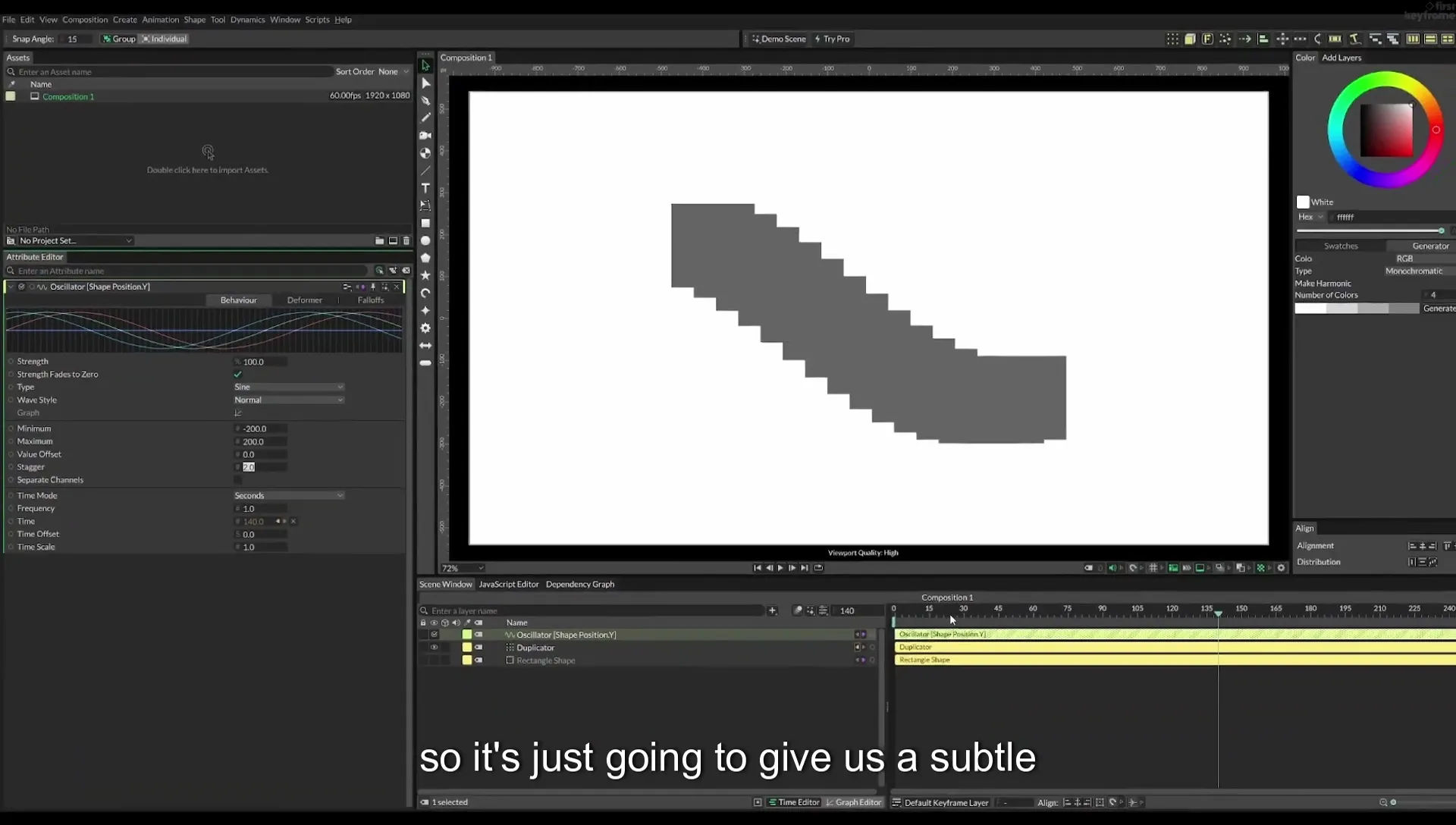The width and height of the screenshot is (1456, 825).
Task: Click the Generate button
Action: 1439,309
